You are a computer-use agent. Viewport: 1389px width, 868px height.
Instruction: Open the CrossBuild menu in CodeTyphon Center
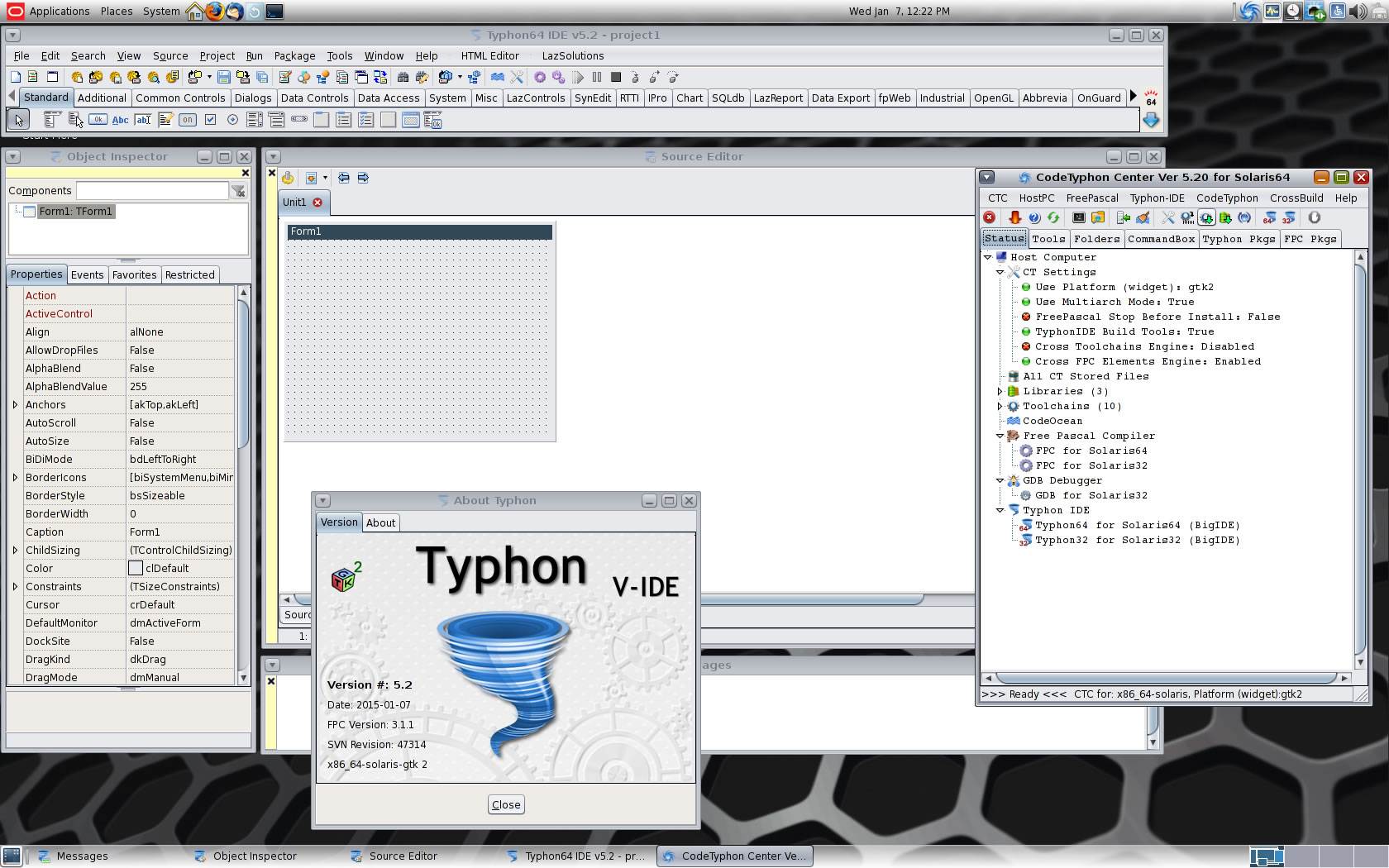(x=1296, y=198)
